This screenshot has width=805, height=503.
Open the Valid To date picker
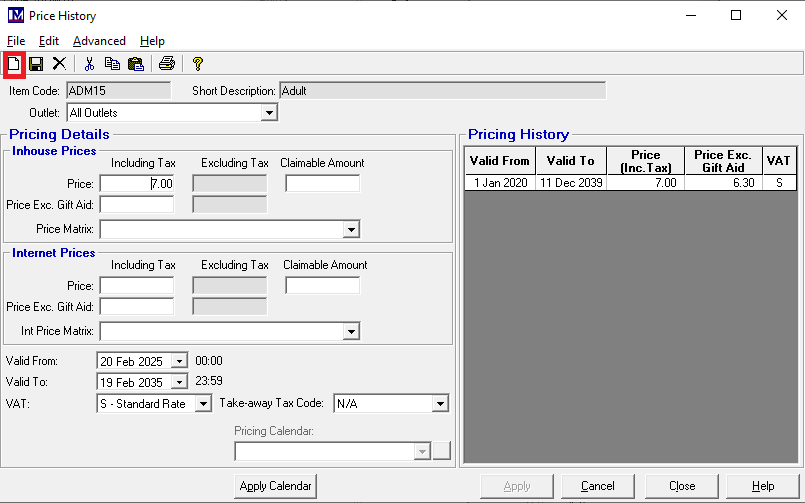tap(179, 382)
